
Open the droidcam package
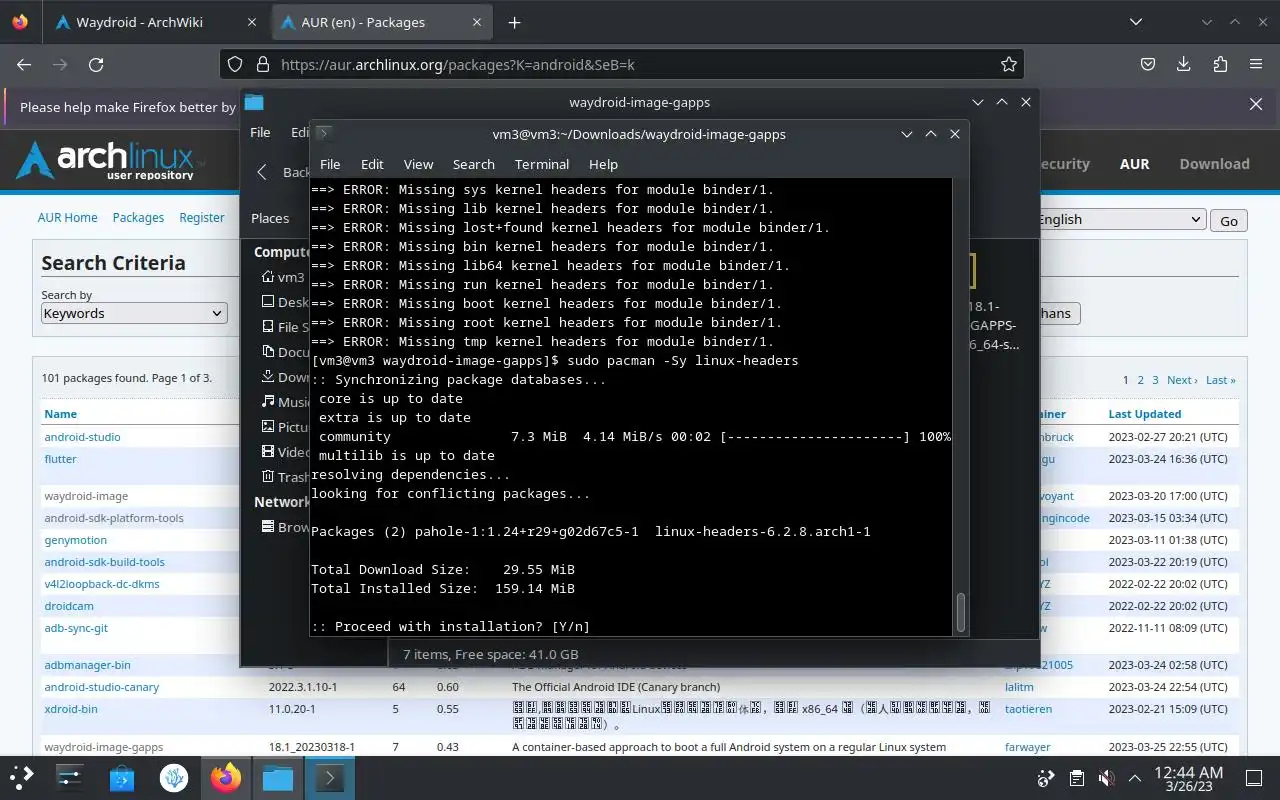pyautogui.click(x=69, y=606)
